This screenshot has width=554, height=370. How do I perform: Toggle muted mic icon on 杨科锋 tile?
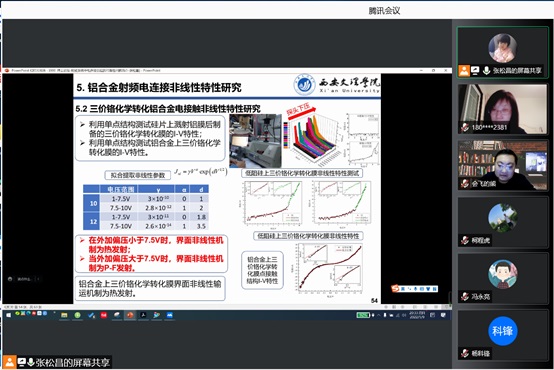[x=465, y=353]
